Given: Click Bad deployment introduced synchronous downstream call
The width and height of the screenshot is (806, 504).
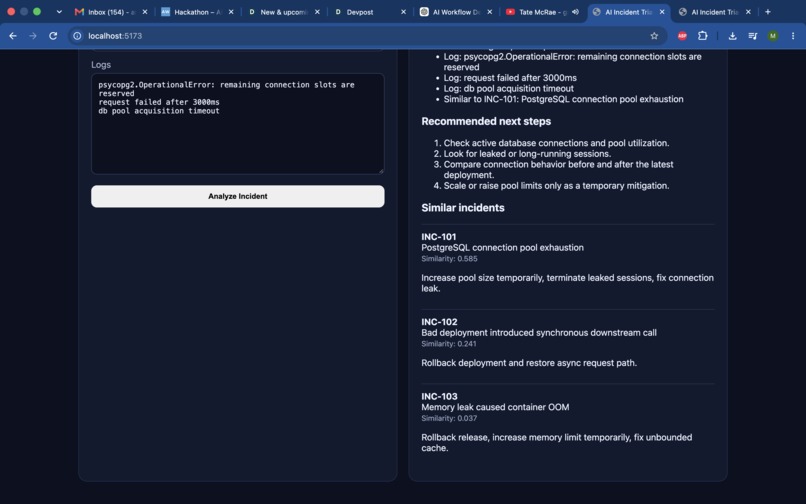Looking at the screenshot, I should 539,333.
